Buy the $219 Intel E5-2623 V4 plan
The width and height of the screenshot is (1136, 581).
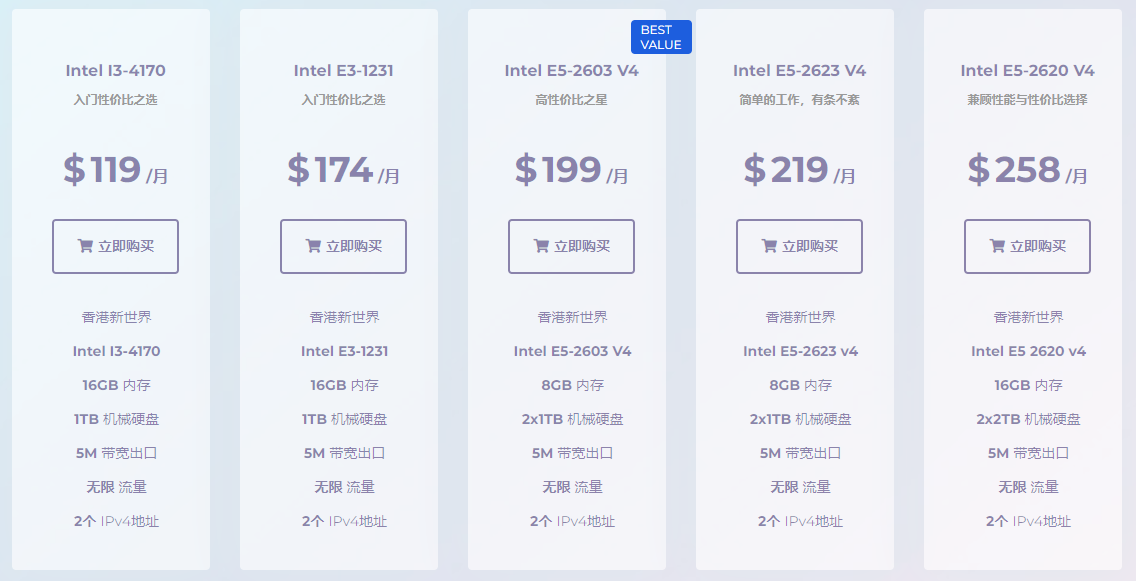[x=799, y=246]
